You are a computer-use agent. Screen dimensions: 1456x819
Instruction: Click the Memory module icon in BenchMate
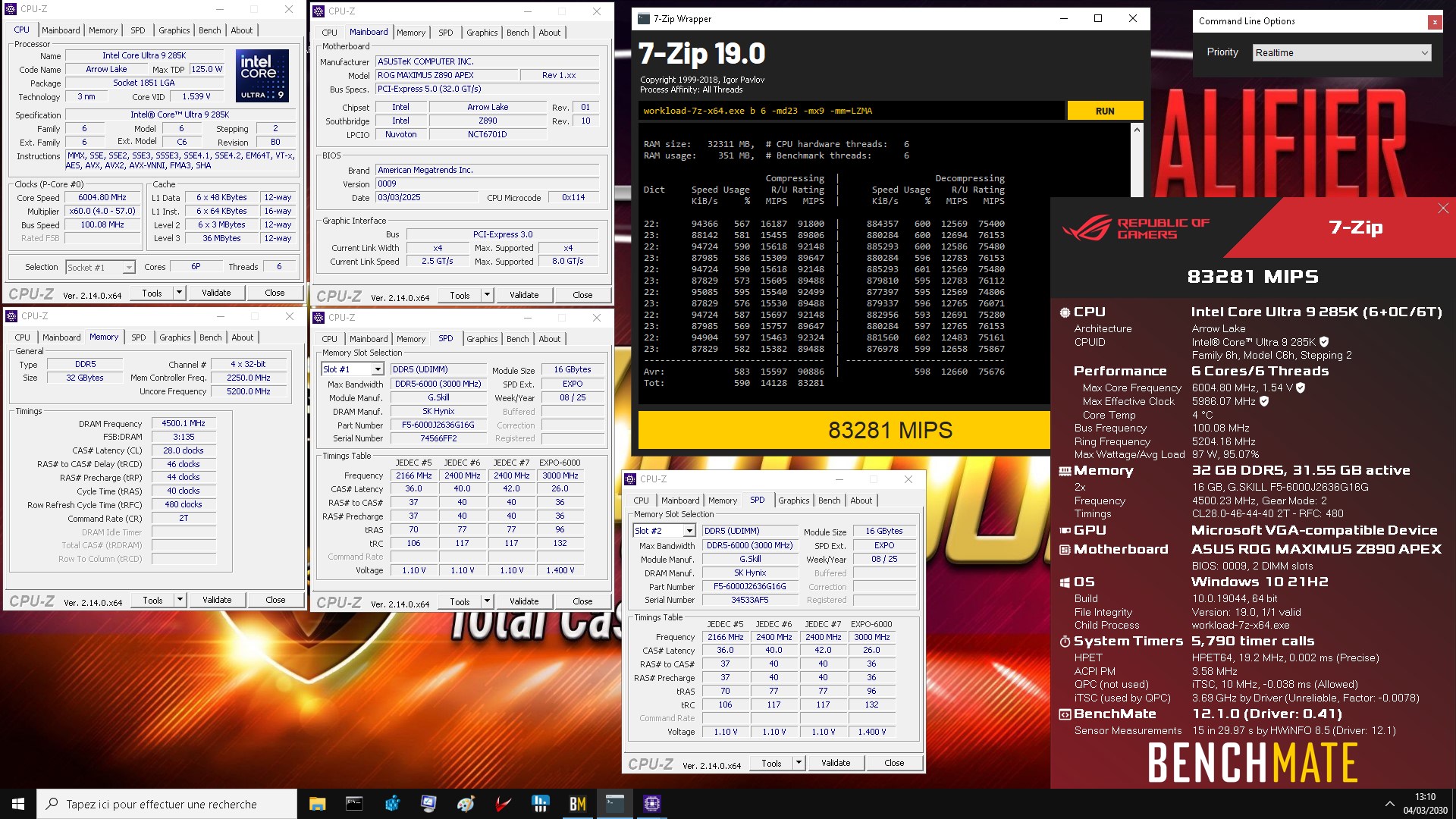1065,471
